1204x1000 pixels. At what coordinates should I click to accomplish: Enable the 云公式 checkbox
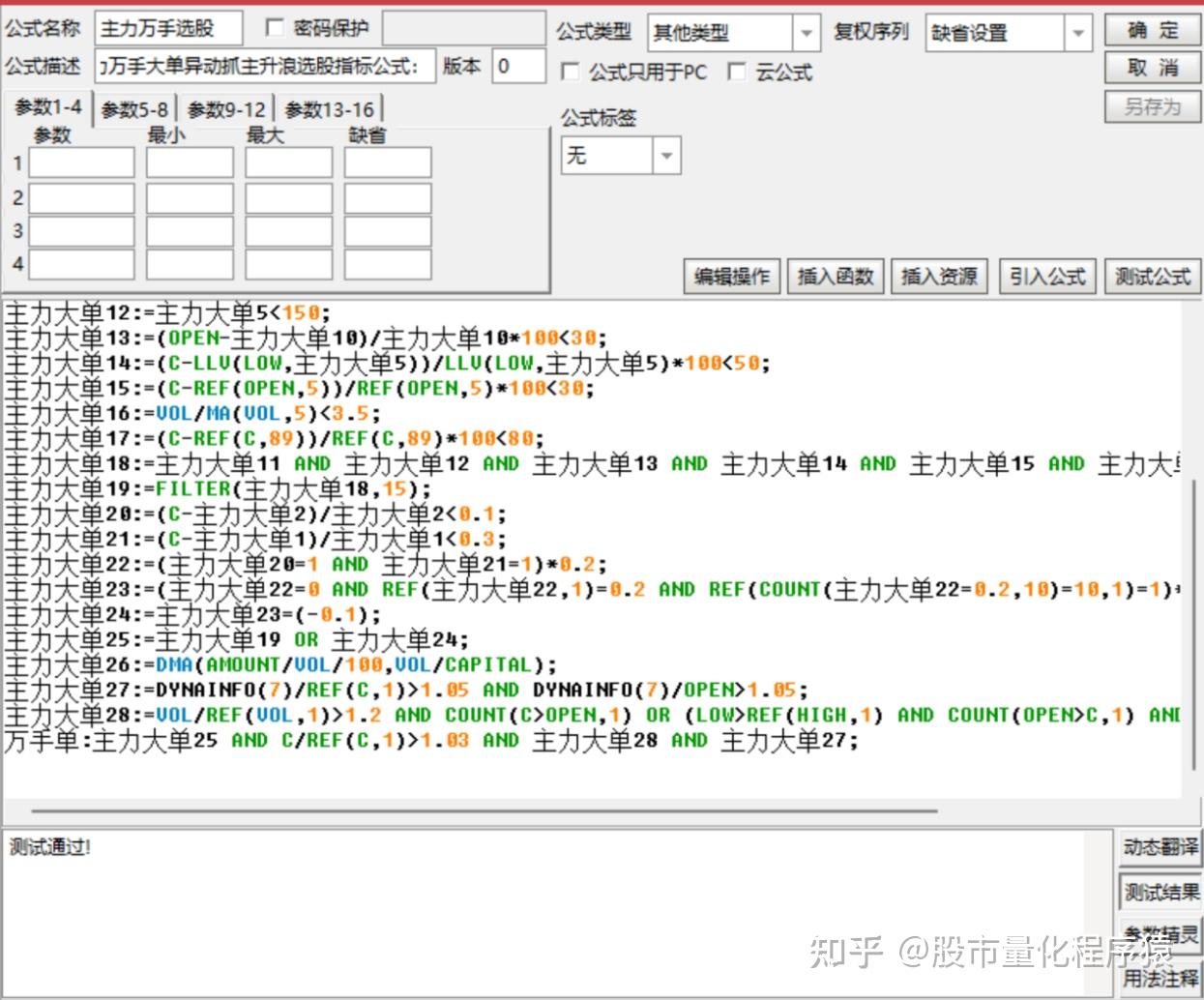point(737,72)
